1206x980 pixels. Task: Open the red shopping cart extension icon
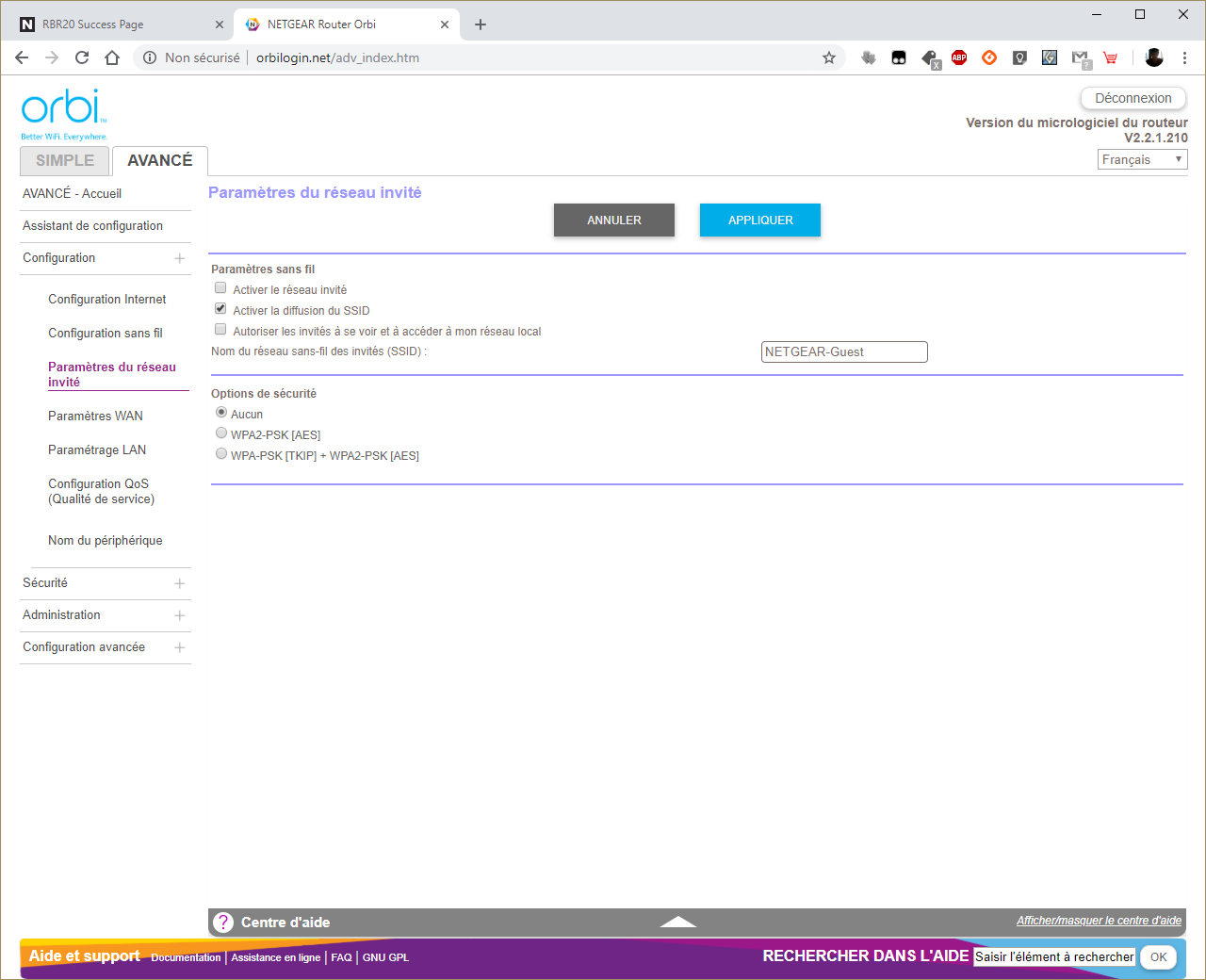(1111, 57)
